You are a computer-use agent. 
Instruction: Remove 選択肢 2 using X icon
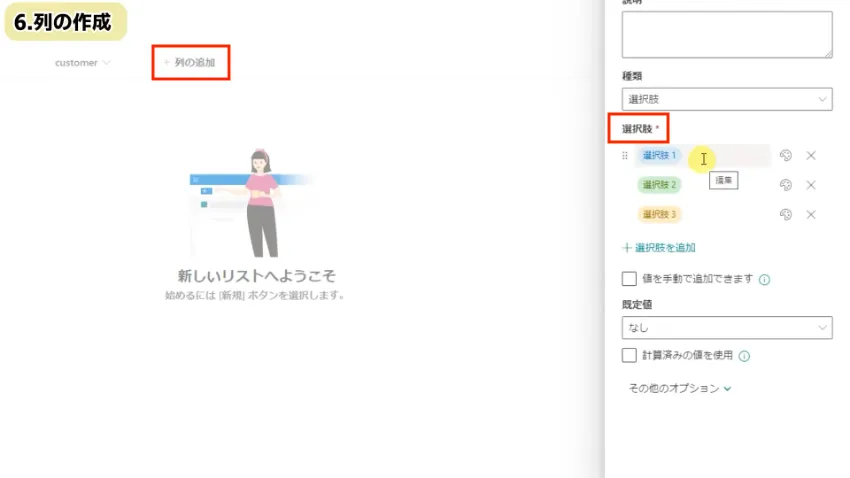click(811, 185)
